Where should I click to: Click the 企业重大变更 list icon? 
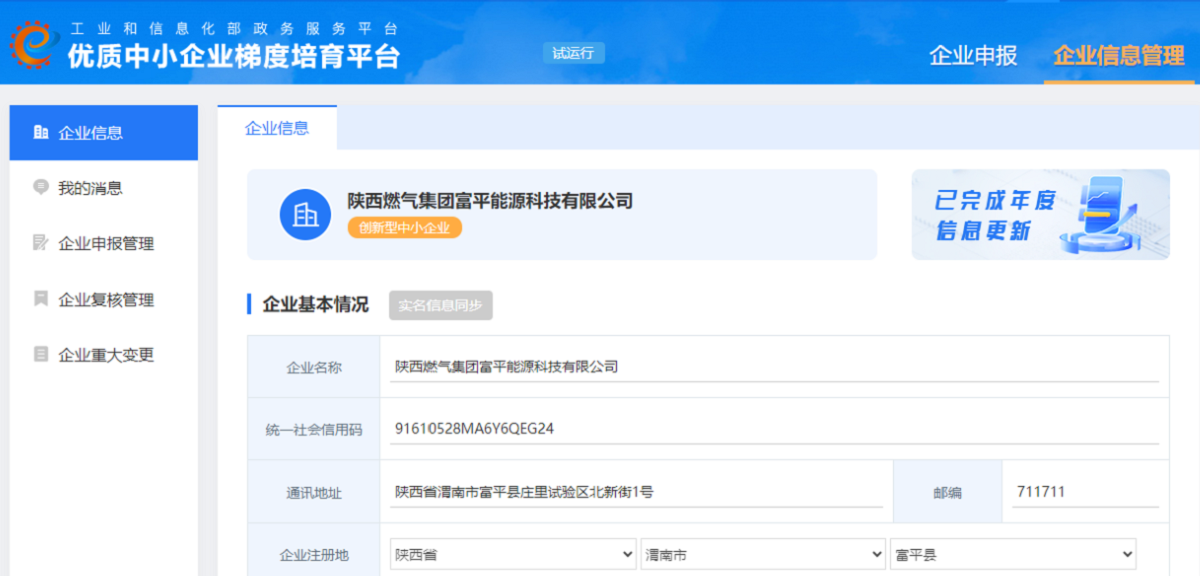coord(41,354)
